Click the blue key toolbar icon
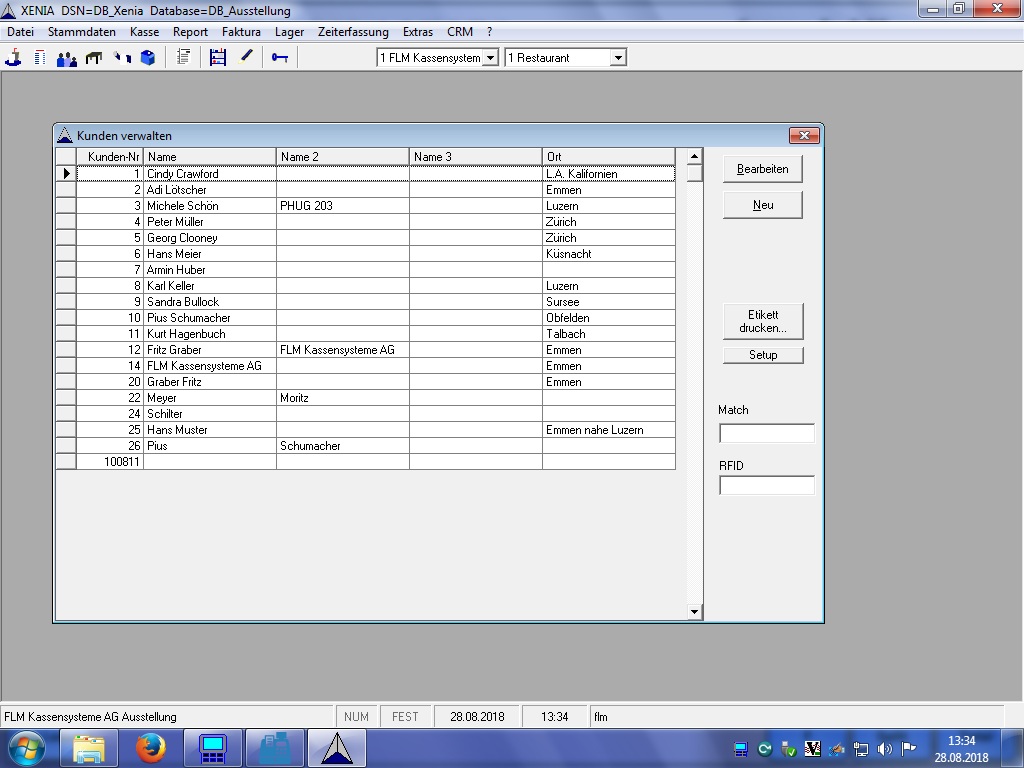The width and height of the screenshot is (1024, 768). (x=280, y=58)
